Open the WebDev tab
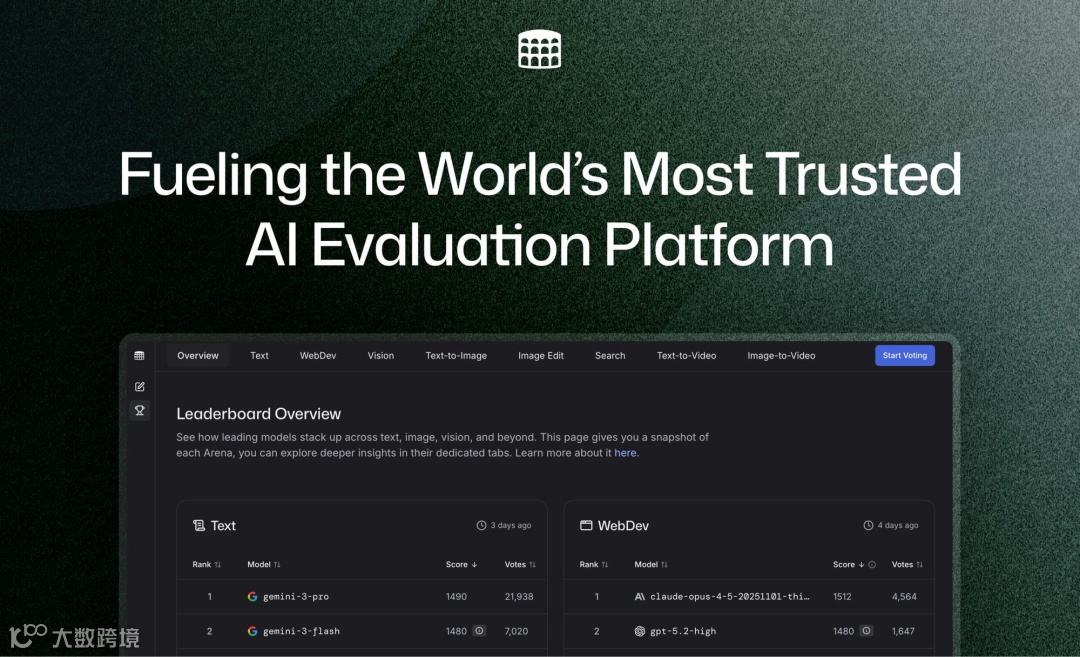 click(x=318, y=355)
